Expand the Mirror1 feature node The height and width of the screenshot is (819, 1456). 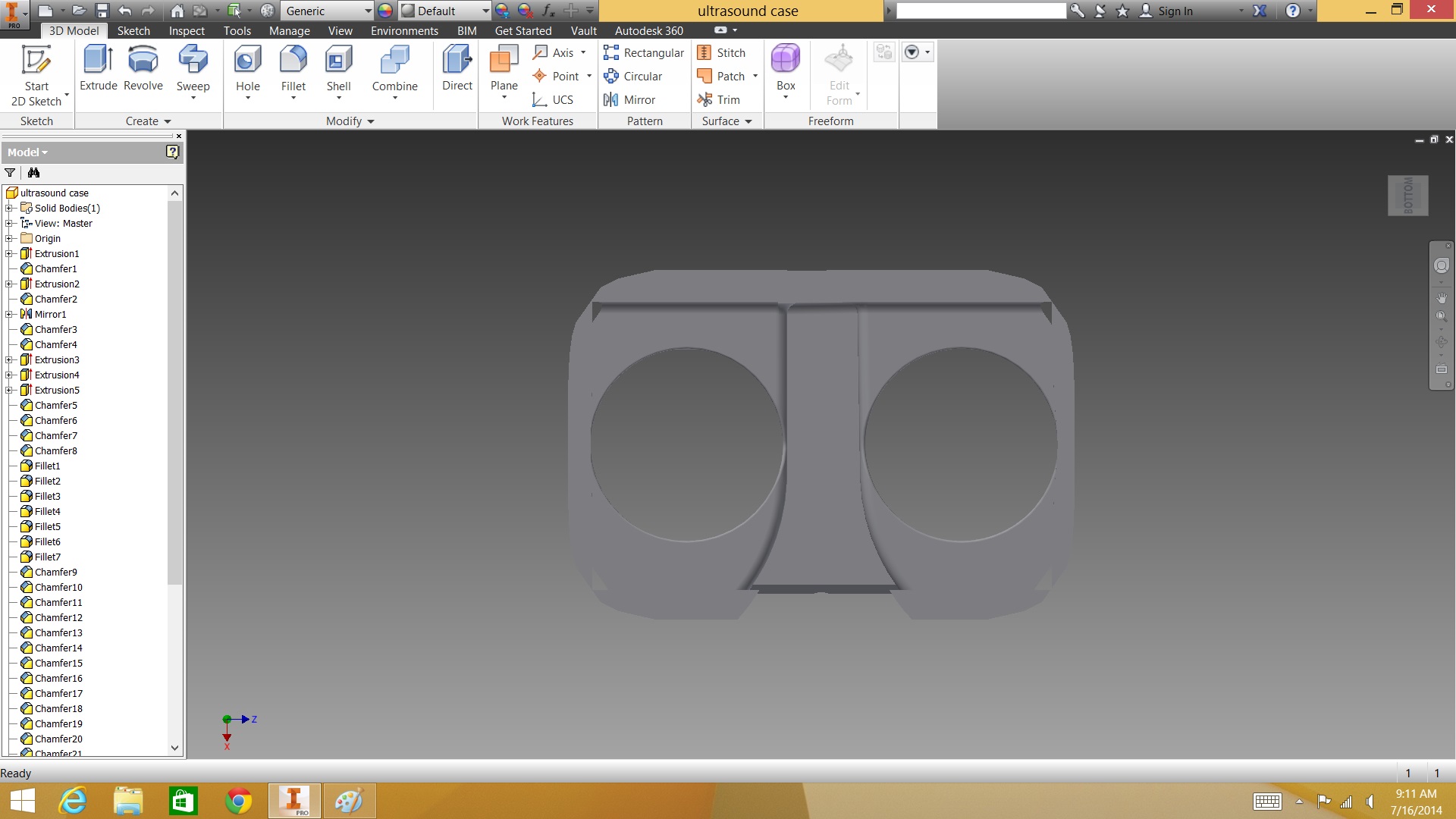[x=9, y=314]
